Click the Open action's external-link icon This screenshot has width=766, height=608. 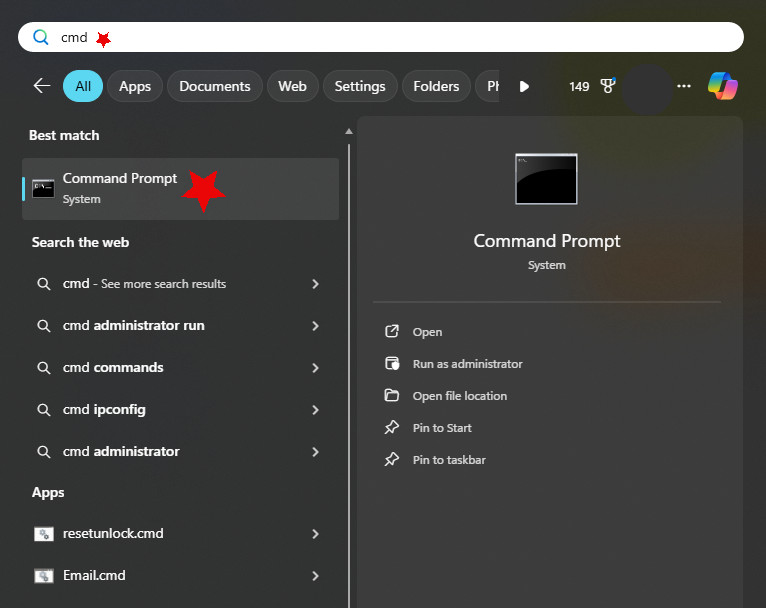pos(392,331)
